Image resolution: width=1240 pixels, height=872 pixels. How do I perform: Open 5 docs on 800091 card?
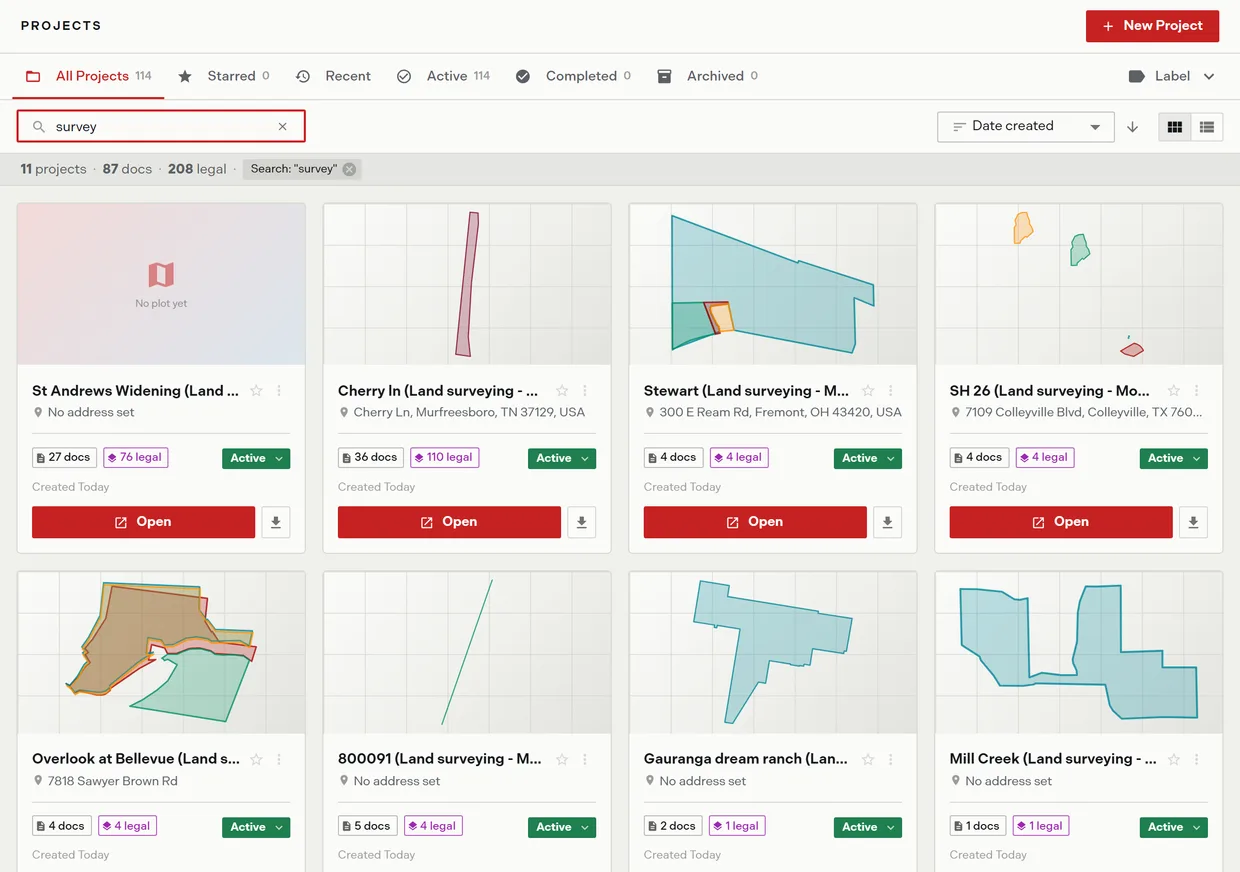pyautogui.click(x=366, y=826)
